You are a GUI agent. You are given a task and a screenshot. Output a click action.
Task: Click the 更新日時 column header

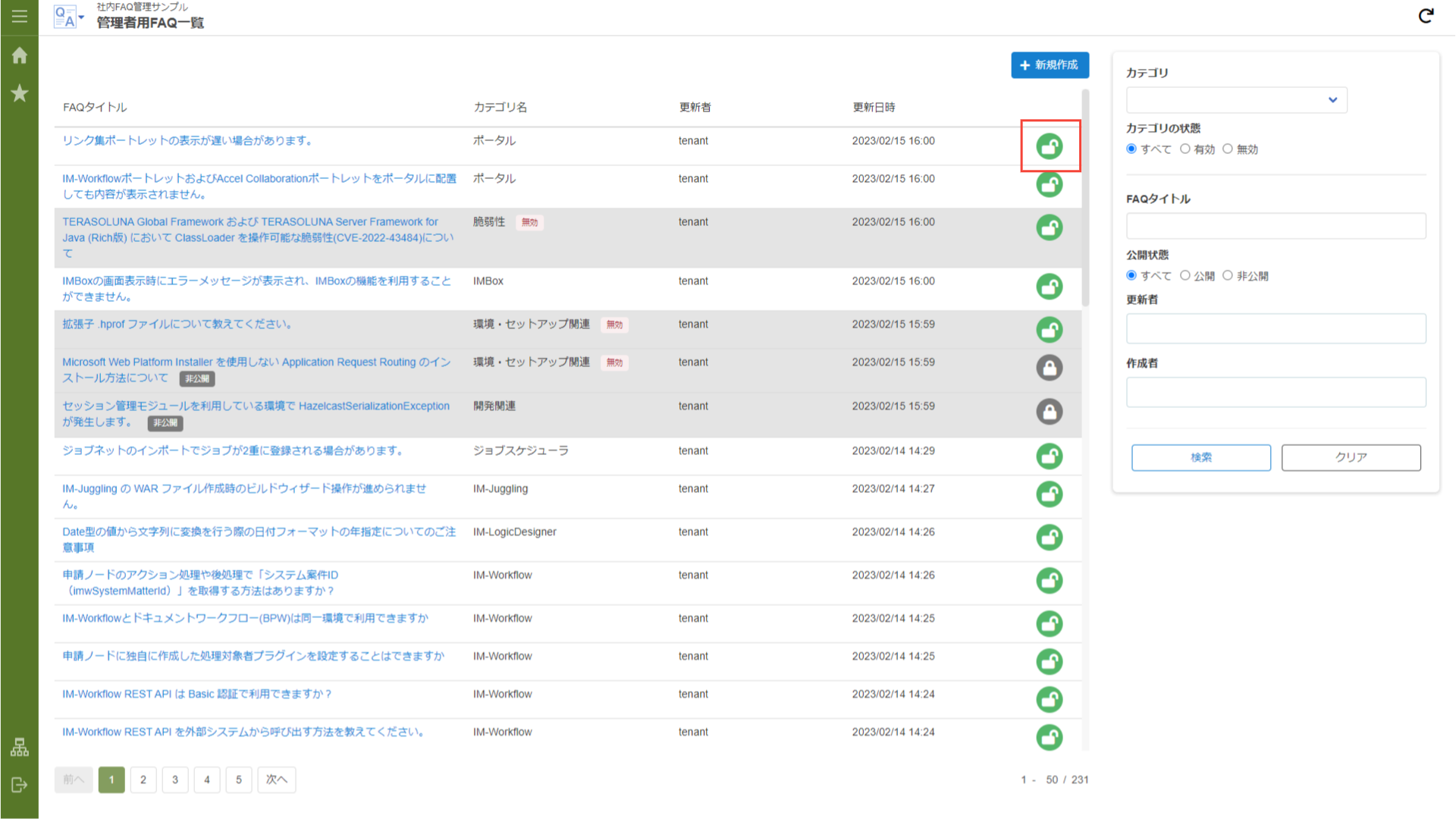(x=874, y=108)
